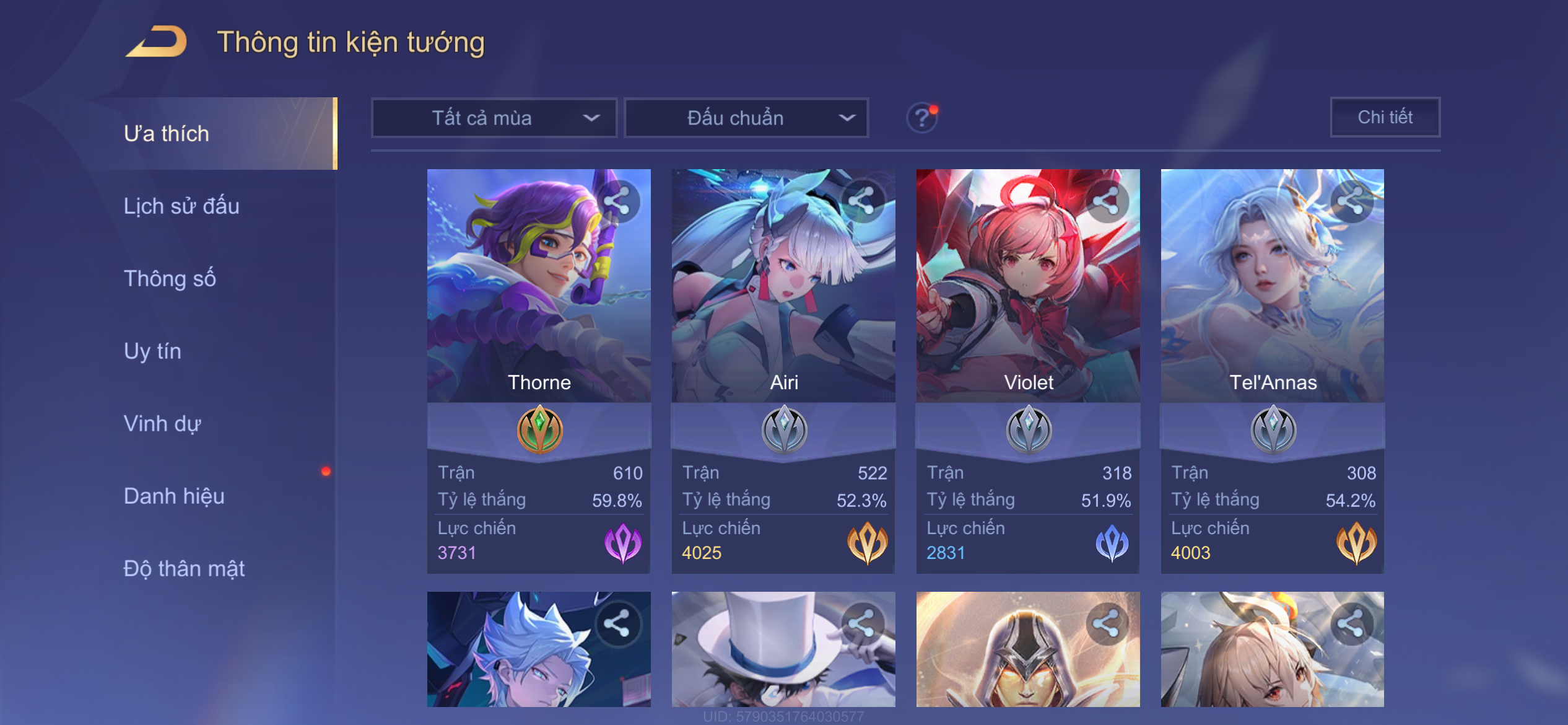This screenshot has width=1568, height=725.
Task: Select the Độ thân mật tab
Action: tap(184, 568)
